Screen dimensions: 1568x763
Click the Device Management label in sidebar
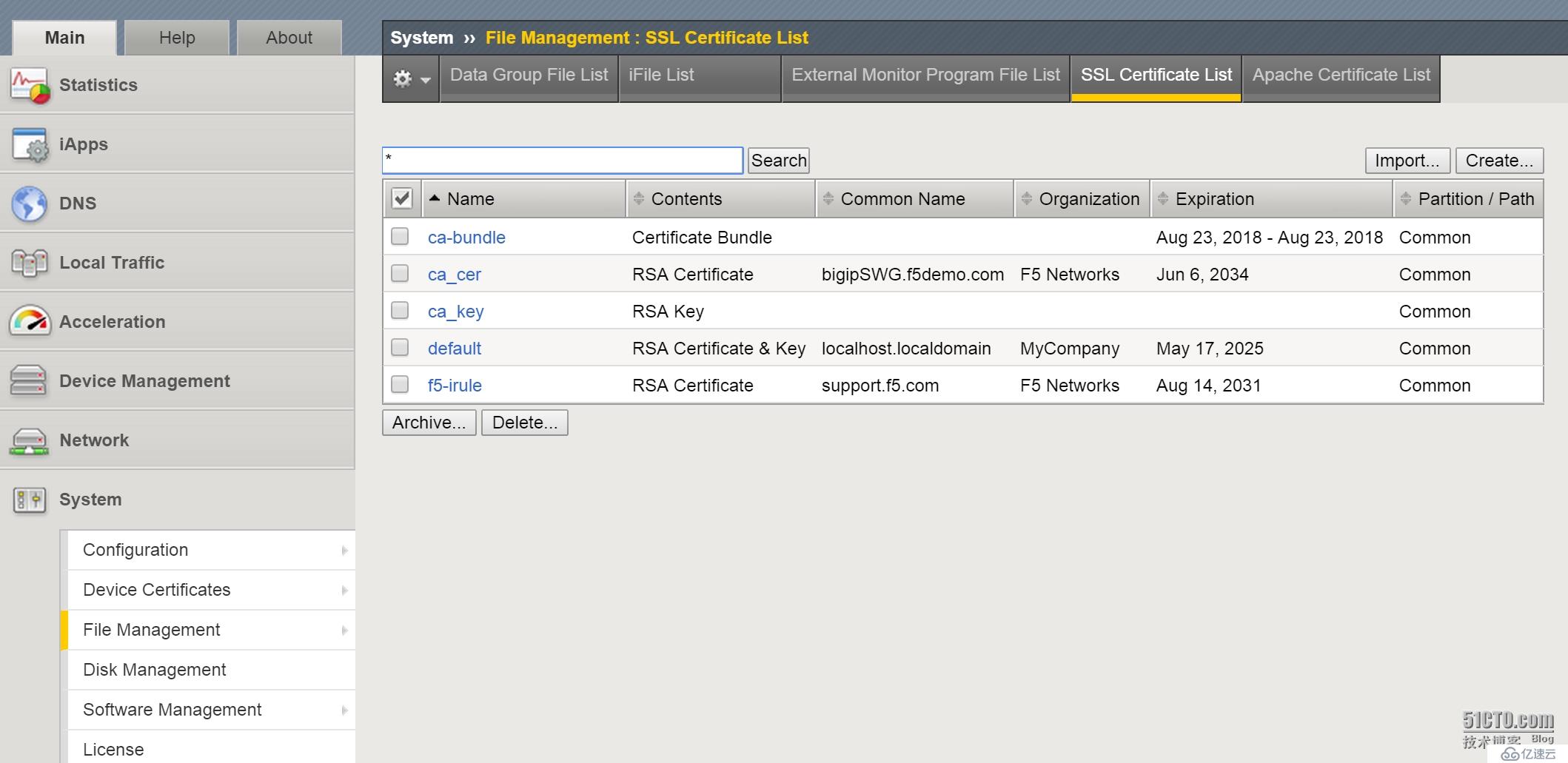coord(144,381)
